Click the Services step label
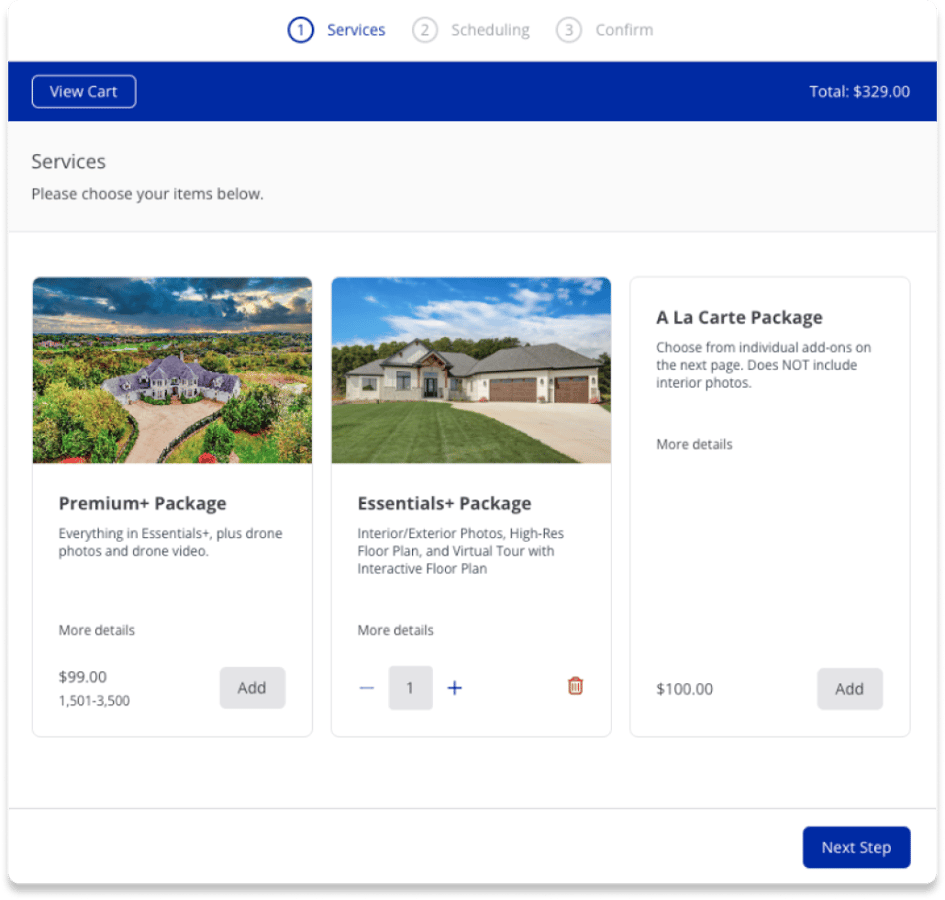This screenshot has width=945, height=900. coord(356,30)
